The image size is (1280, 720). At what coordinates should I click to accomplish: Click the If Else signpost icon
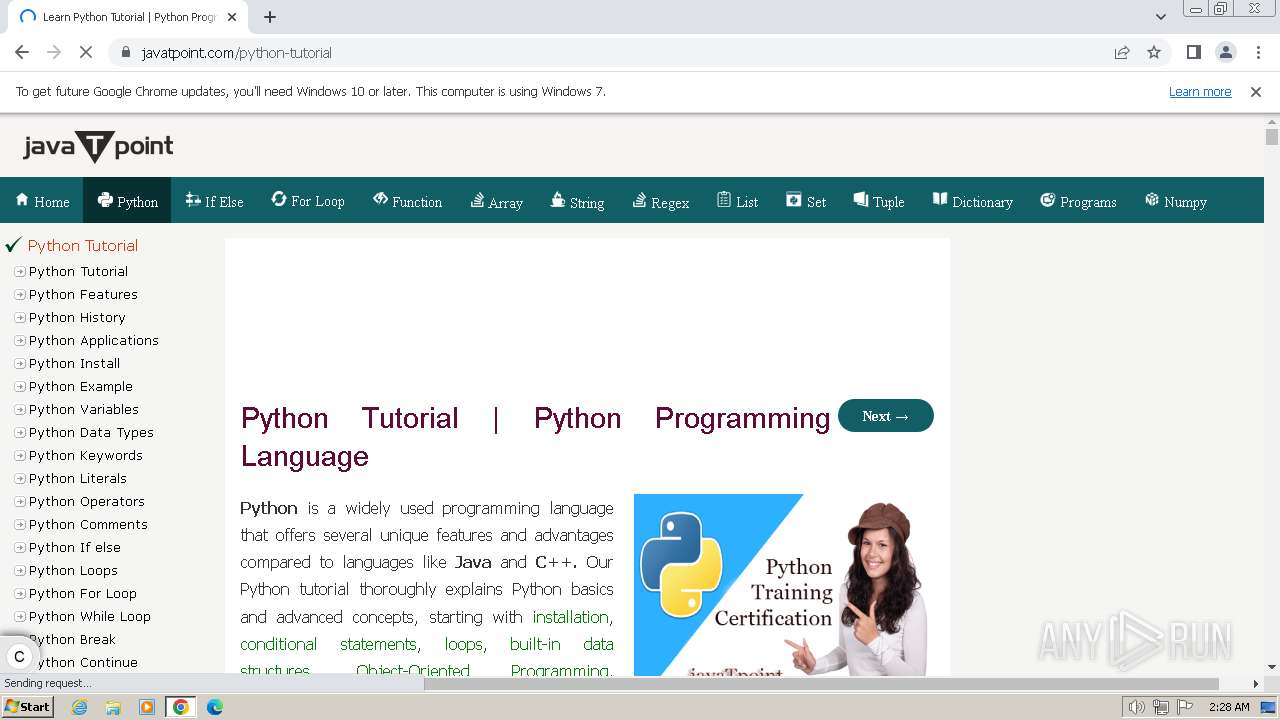[193, 200]
